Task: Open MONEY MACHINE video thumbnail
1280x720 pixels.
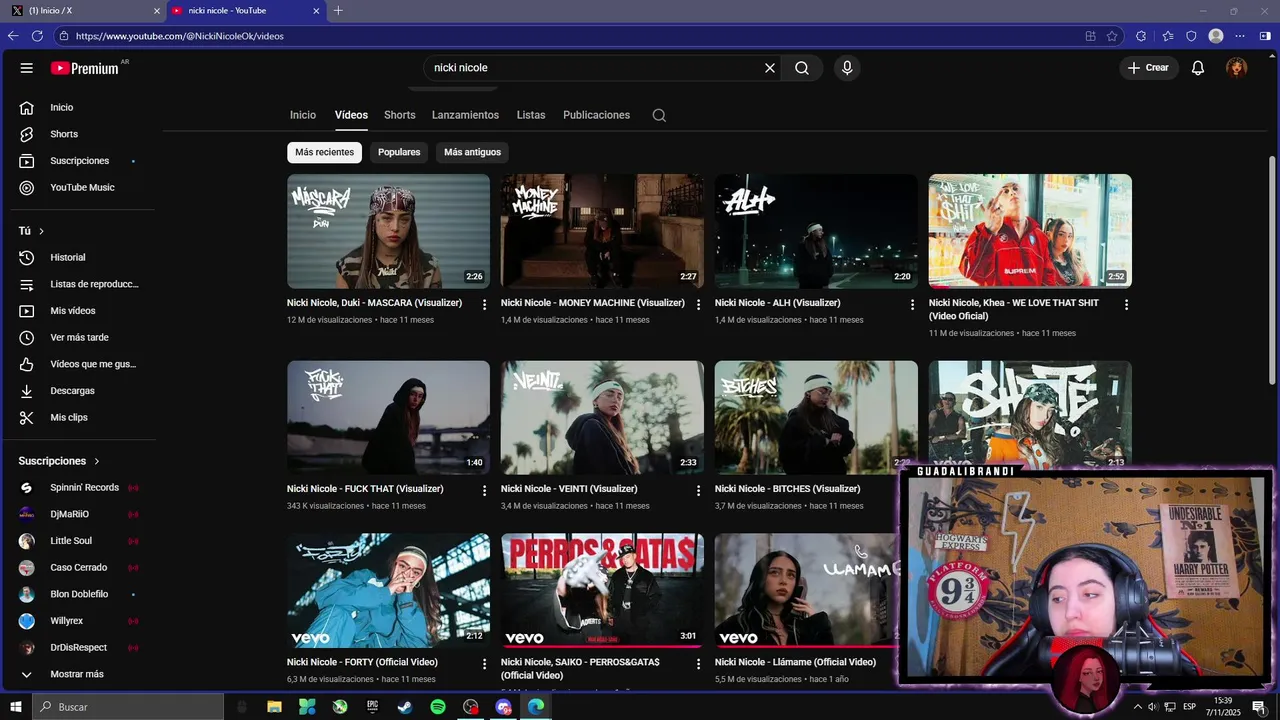Action: [602, 231]
